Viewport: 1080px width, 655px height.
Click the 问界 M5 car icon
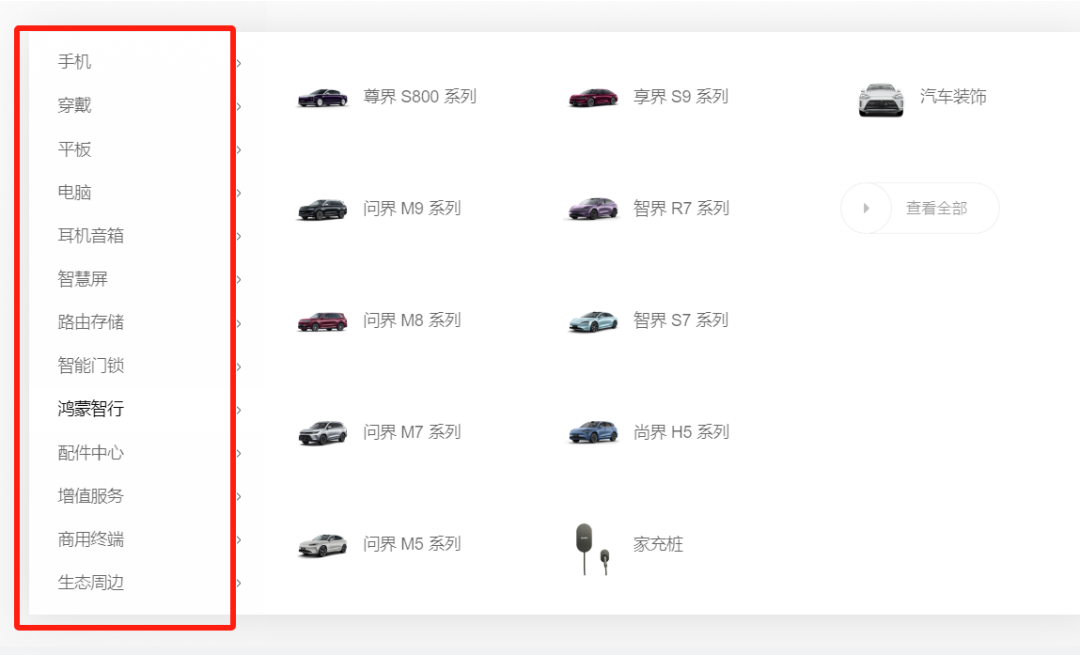(322, 544)
